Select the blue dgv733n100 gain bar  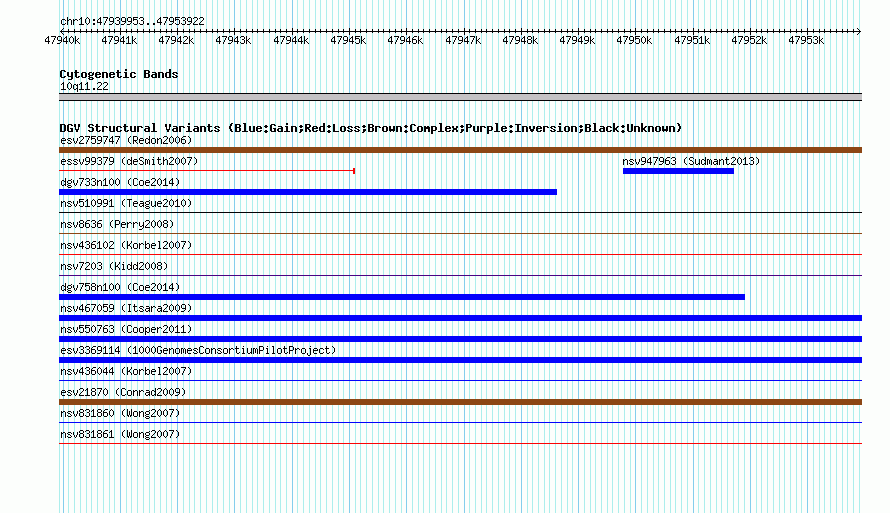coord(308,192)
